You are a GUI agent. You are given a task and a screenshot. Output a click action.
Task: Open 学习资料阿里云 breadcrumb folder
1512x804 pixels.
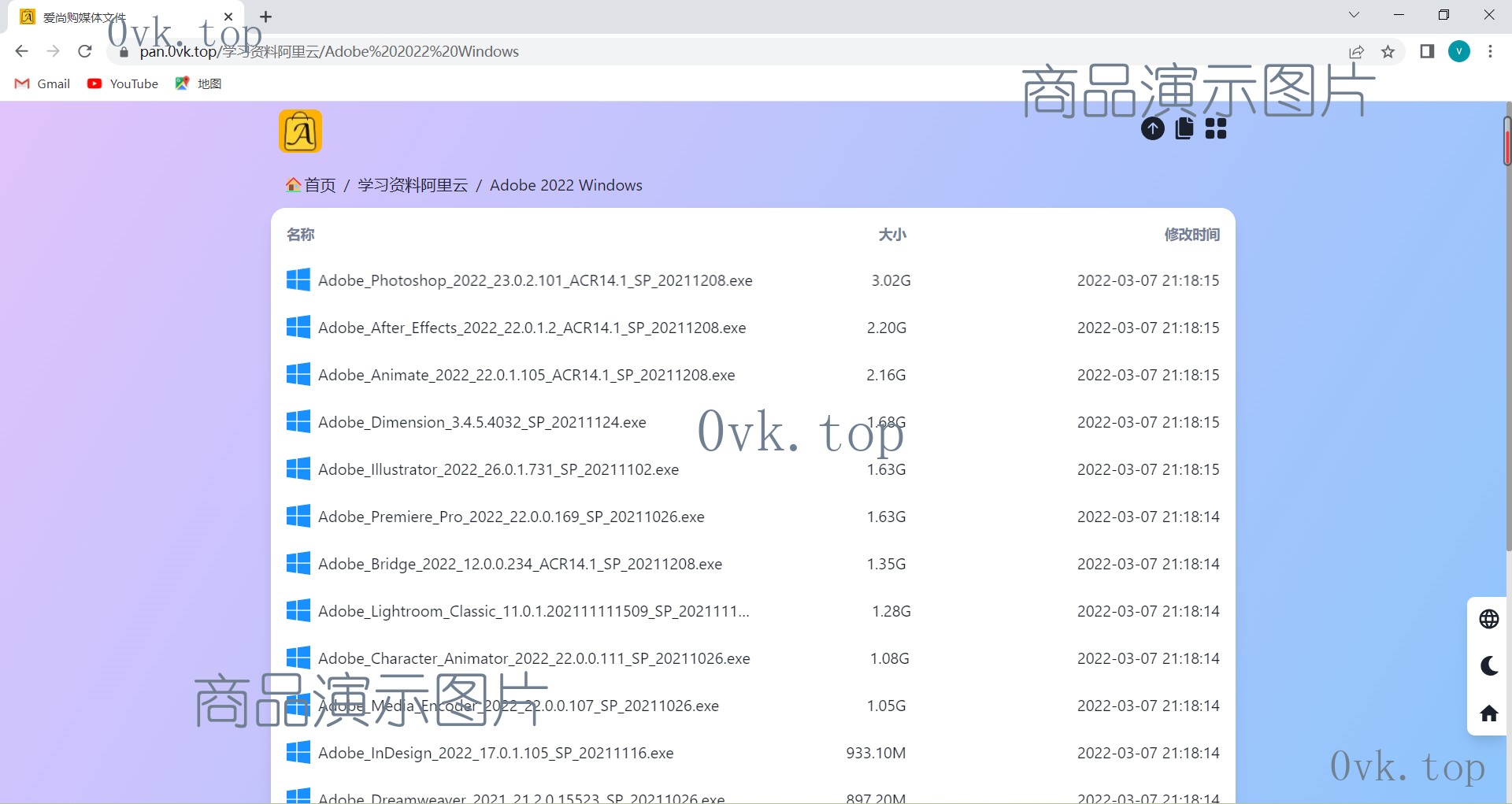pyautogui.click(x=413, y=185)
